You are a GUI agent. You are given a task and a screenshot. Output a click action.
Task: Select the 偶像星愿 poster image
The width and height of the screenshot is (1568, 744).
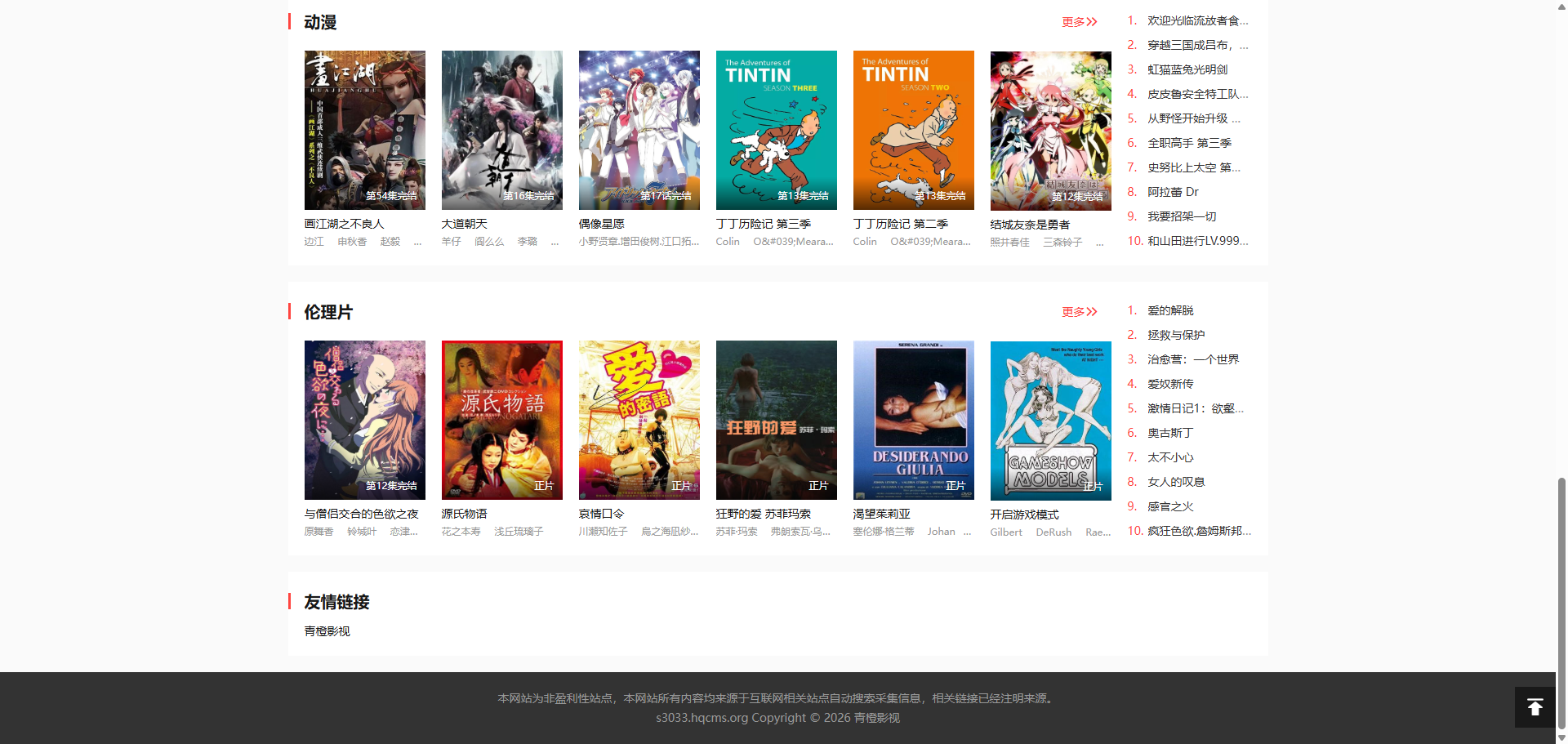point(639,130)
